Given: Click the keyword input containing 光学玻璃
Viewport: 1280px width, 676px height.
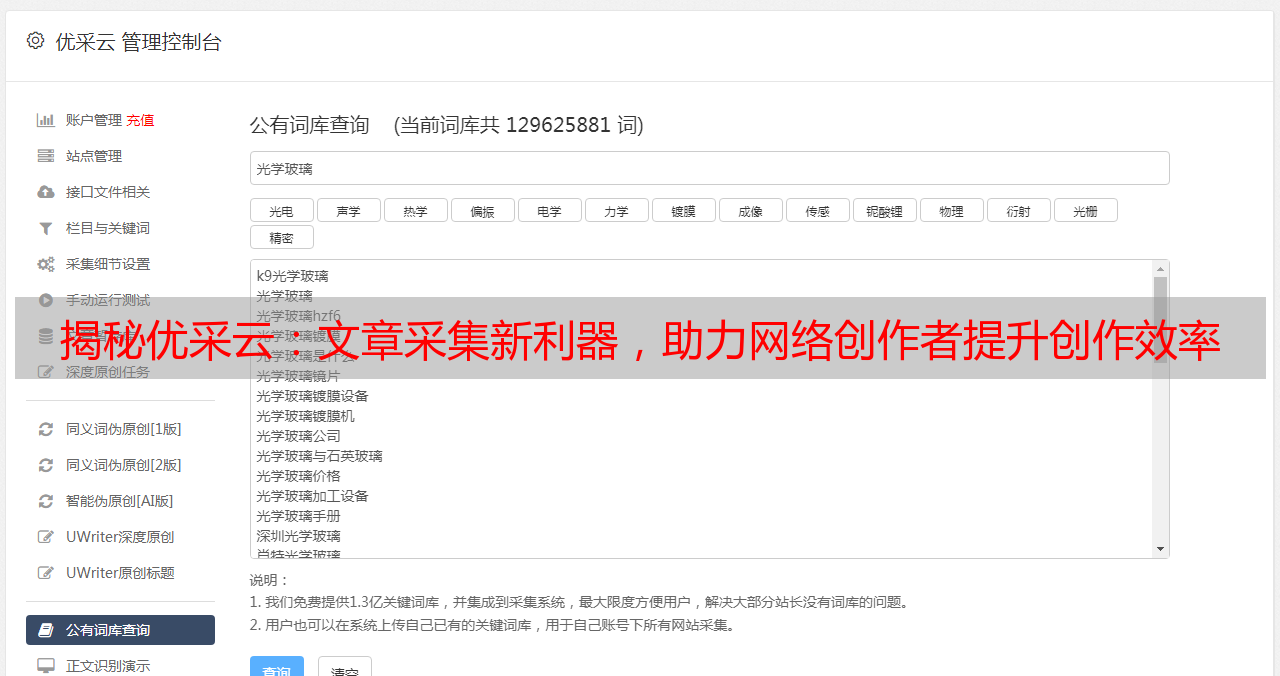Looking at the screenshot, I should [709, 168].
